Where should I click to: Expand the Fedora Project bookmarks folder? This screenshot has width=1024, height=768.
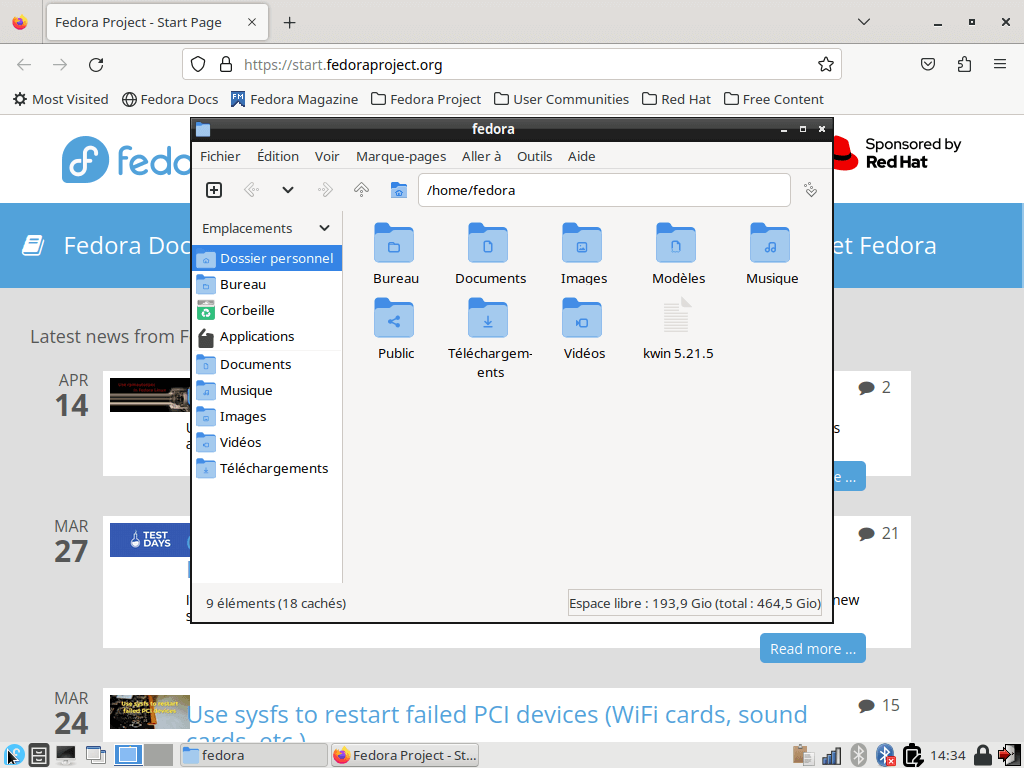click(426, 99)
